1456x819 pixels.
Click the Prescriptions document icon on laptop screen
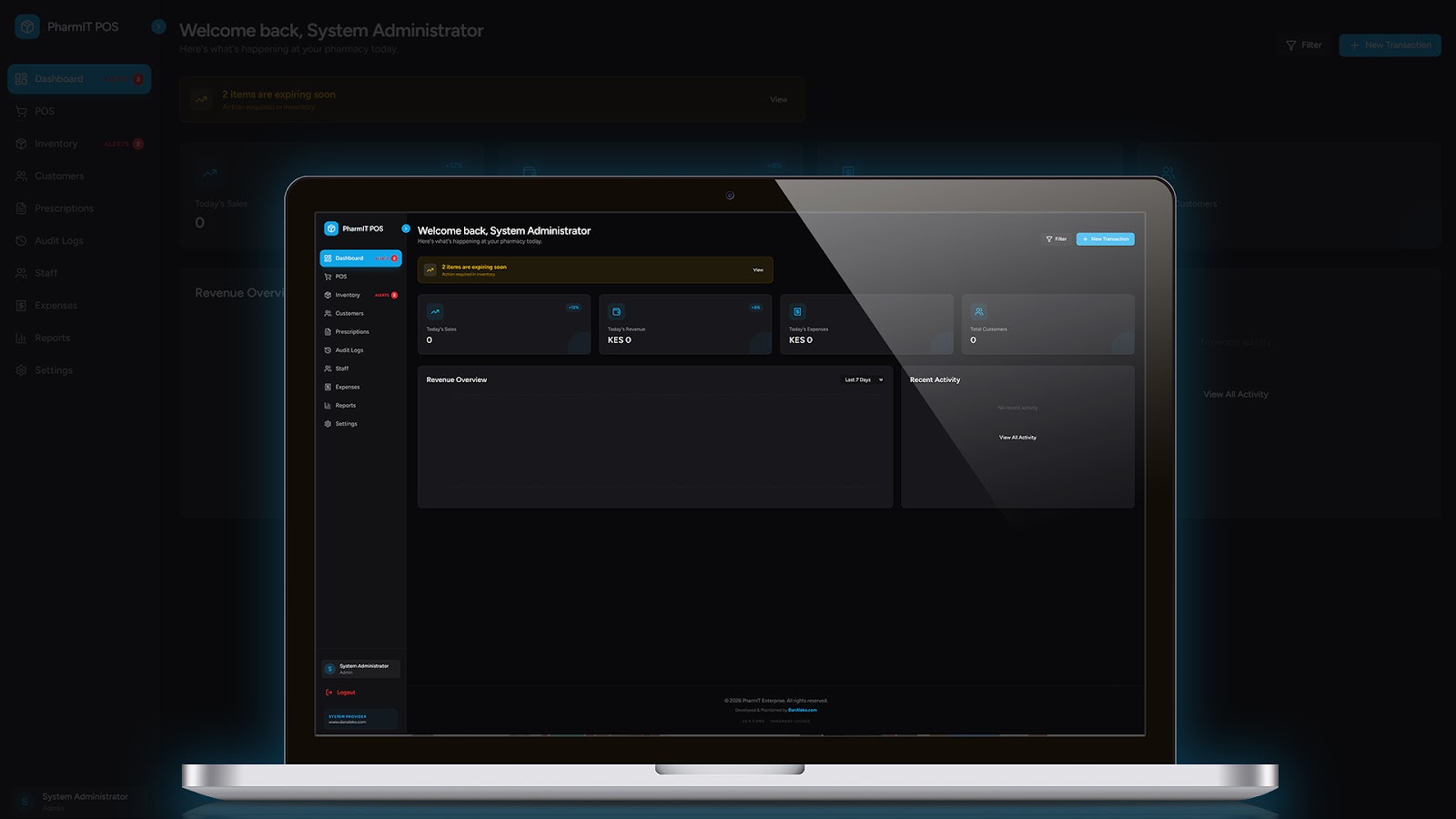(x=328, y=331)
